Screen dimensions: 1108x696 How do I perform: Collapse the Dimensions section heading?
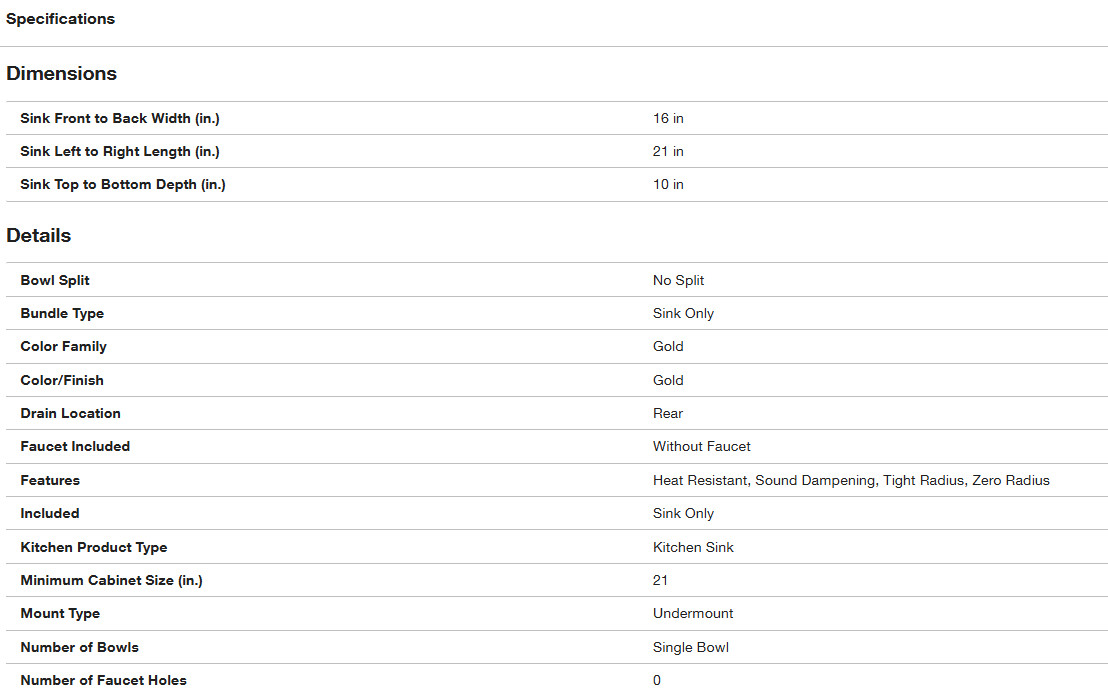pos(61,74)
